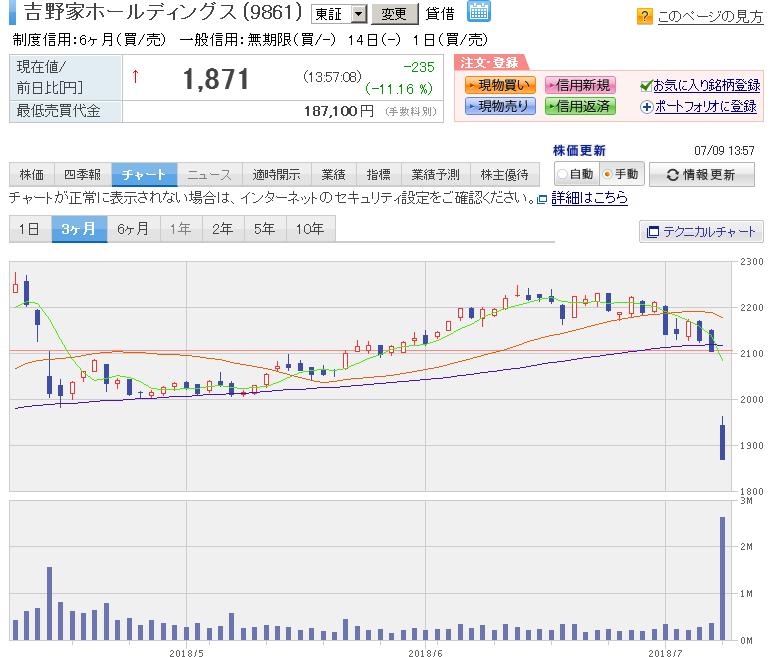
Task: Switch to the 適時開示 tab
Action: [276, 174]
